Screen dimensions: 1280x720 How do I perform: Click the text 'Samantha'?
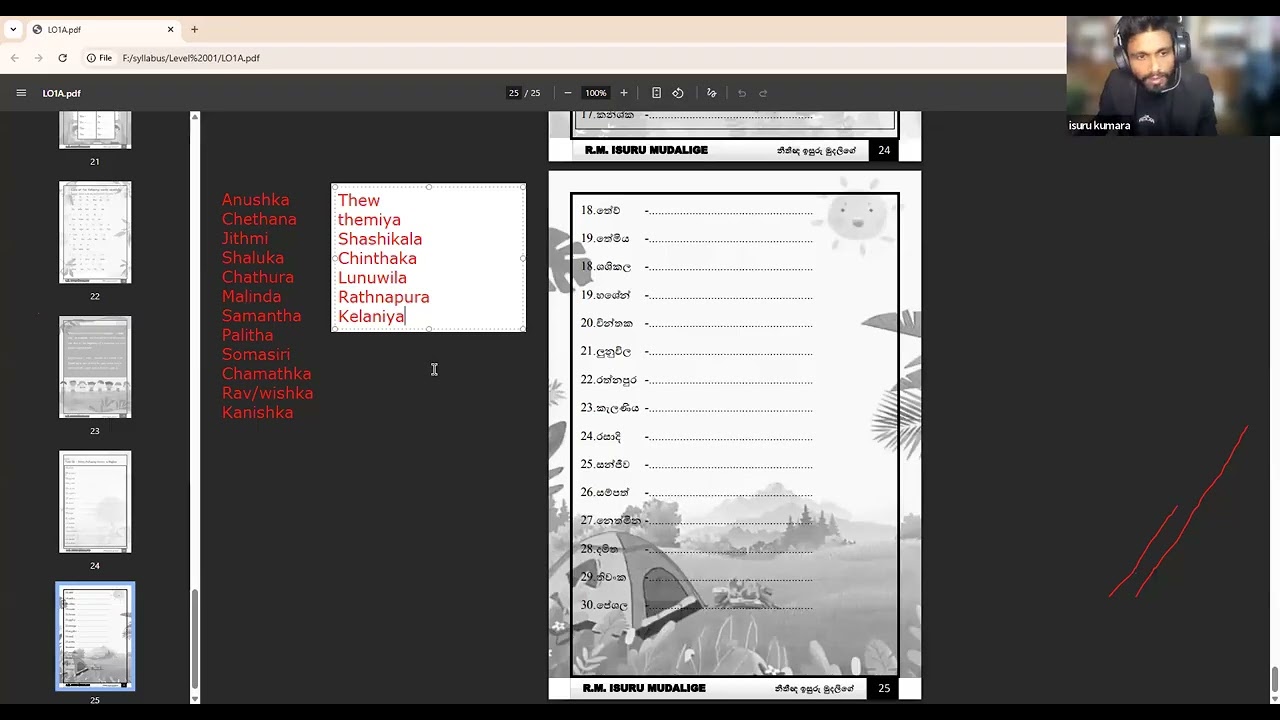click(x=262, y=316)
